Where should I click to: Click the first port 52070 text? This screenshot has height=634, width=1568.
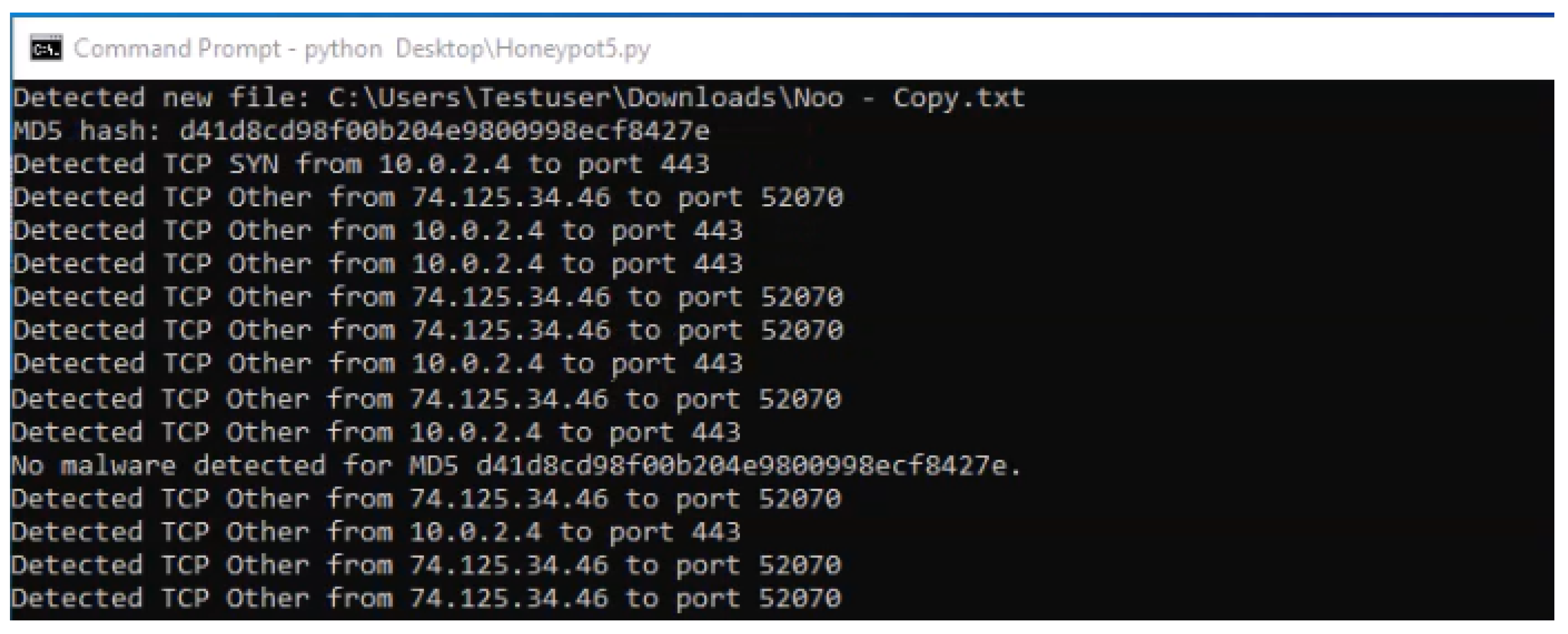[760, 198]
